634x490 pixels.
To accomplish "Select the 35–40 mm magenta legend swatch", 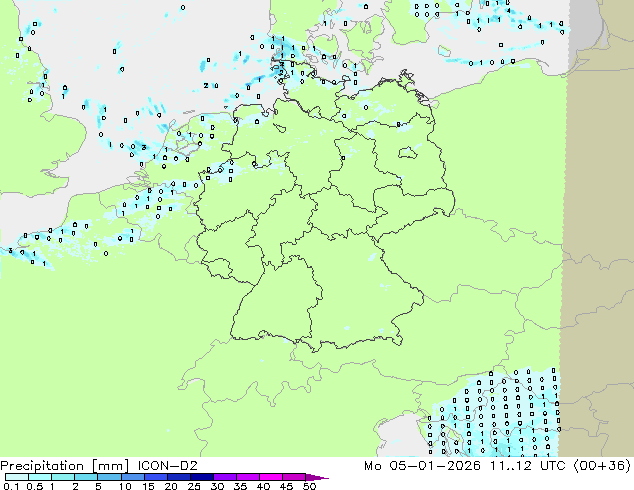I will point(247,477).
